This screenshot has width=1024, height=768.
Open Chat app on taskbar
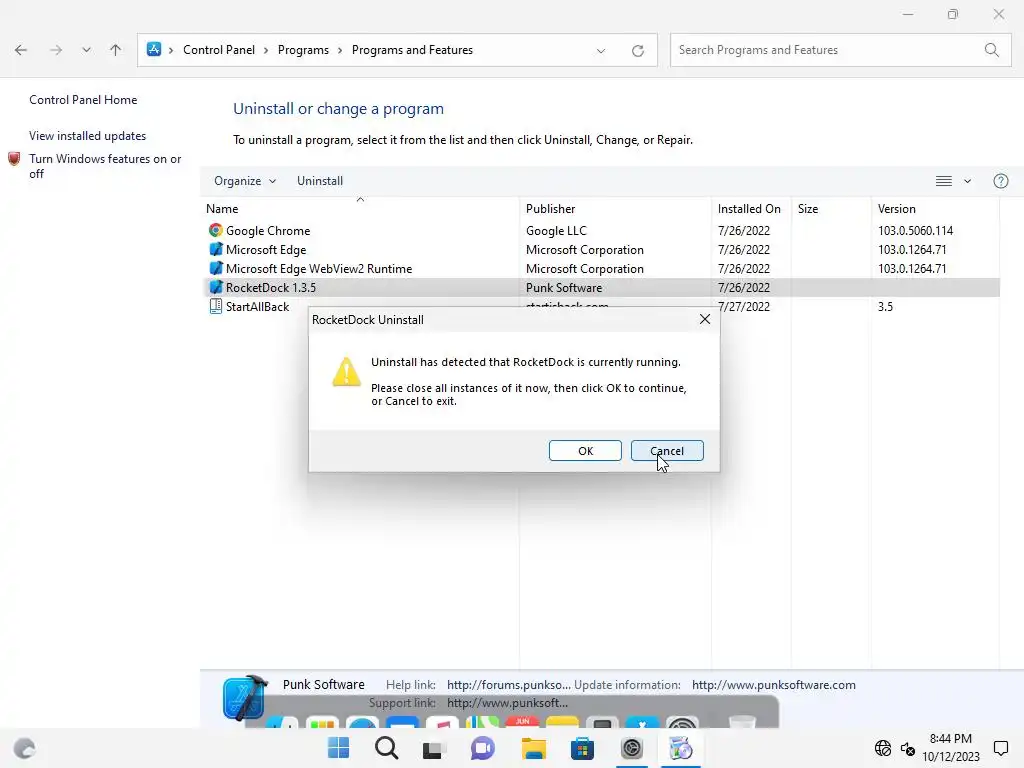click(483, 748)
